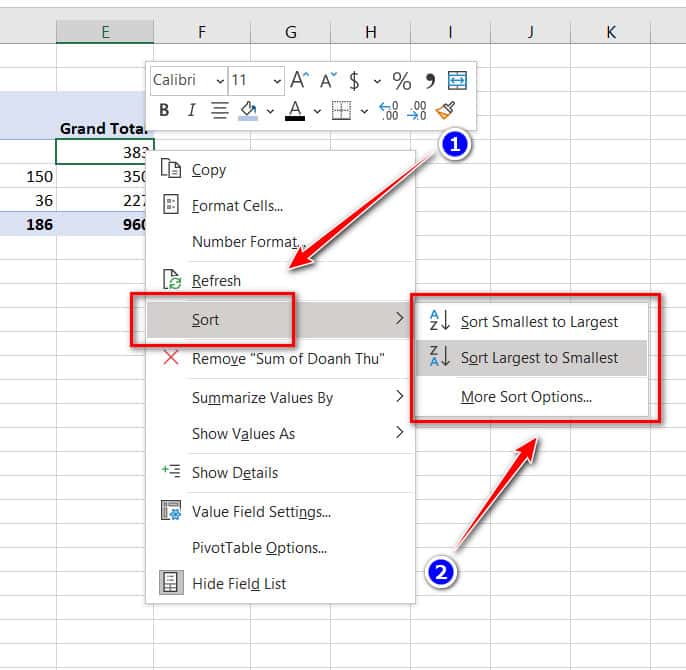
Task: Click the Copy icon in menu
Action: (x=171, y=168)
